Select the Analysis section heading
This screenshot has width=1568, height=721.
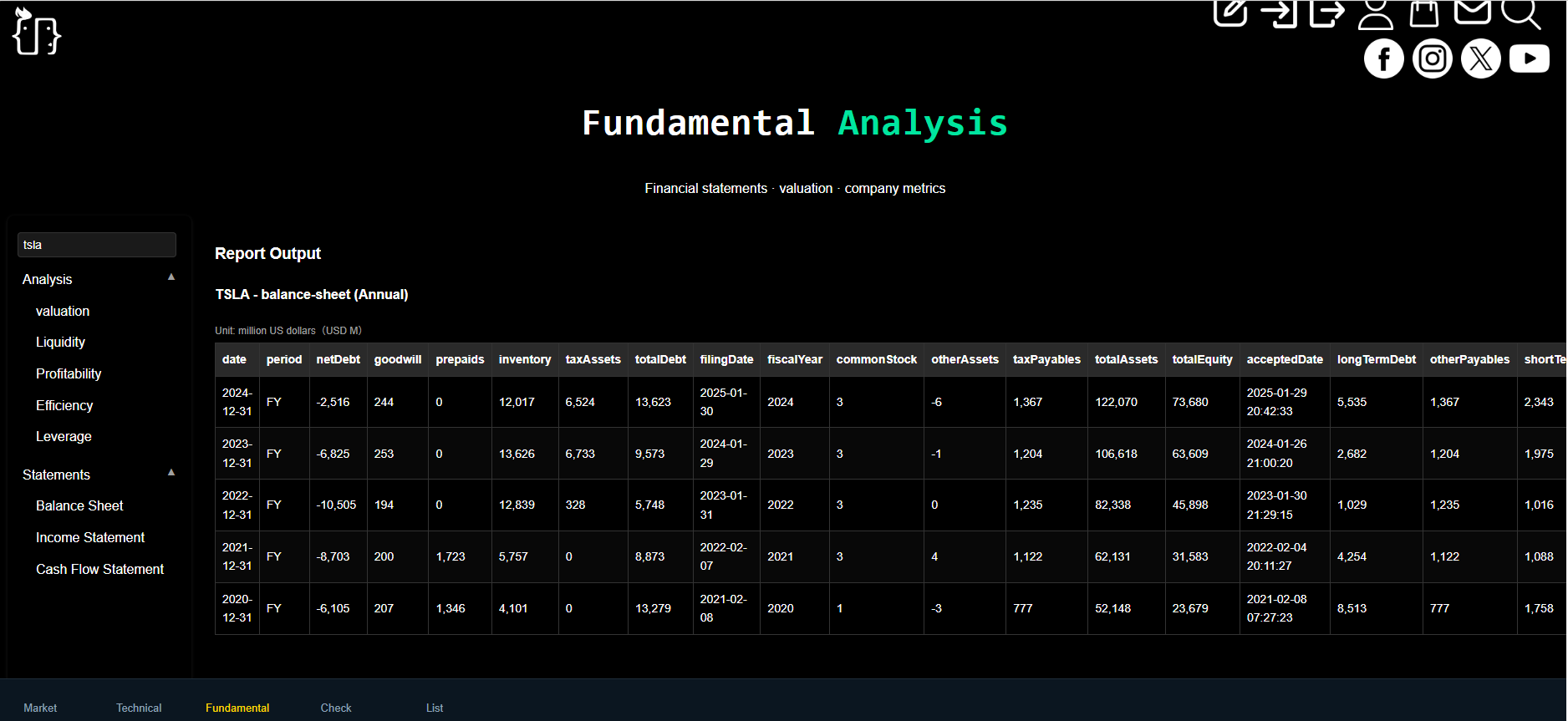coord(48,279)
